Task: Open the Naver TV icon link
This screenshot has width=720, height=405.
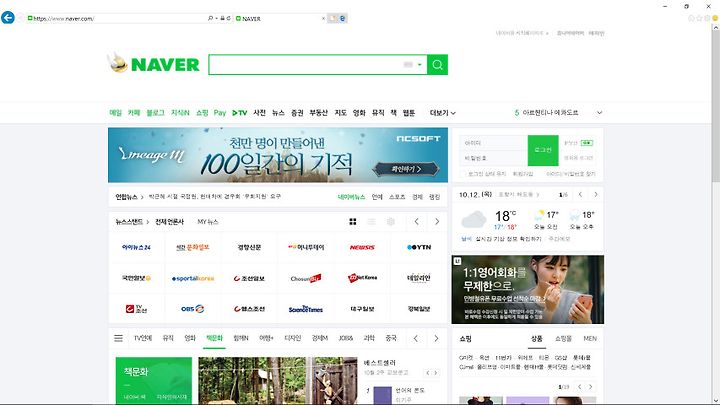Action: tap(239, 112)
